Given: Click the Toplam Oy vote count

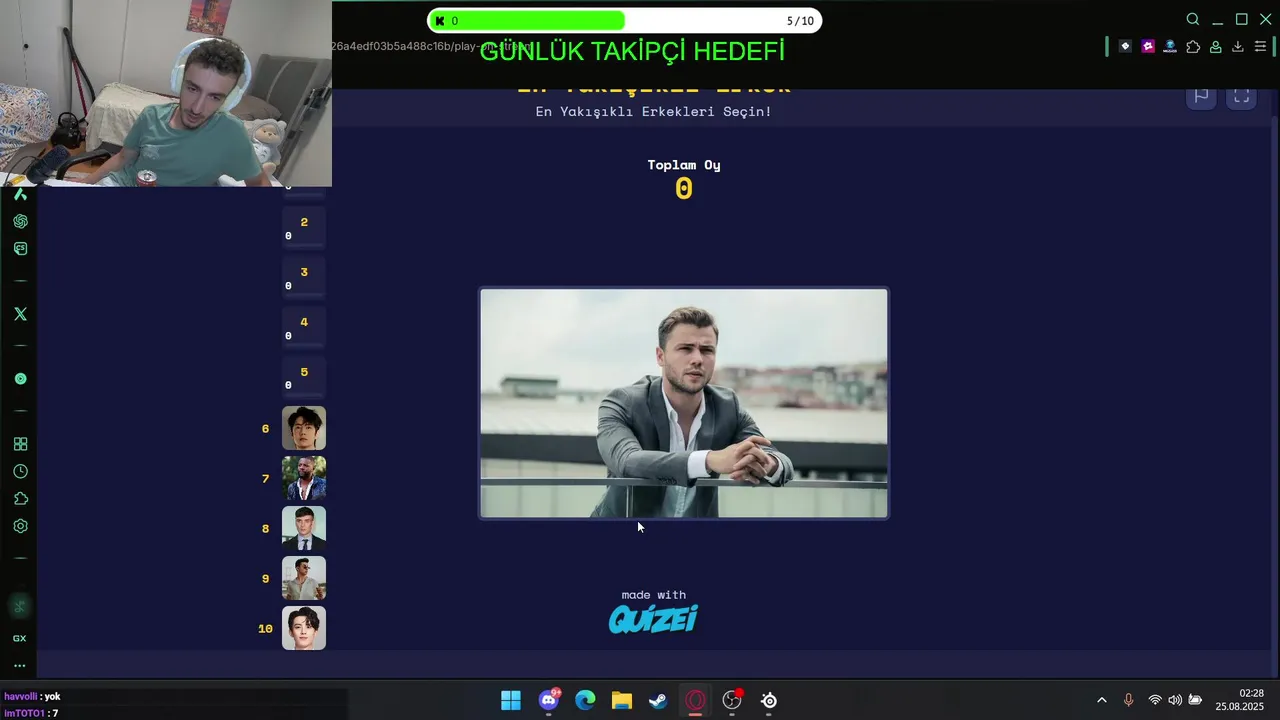Looking at the screenshot, I should [x=684, y=189].
